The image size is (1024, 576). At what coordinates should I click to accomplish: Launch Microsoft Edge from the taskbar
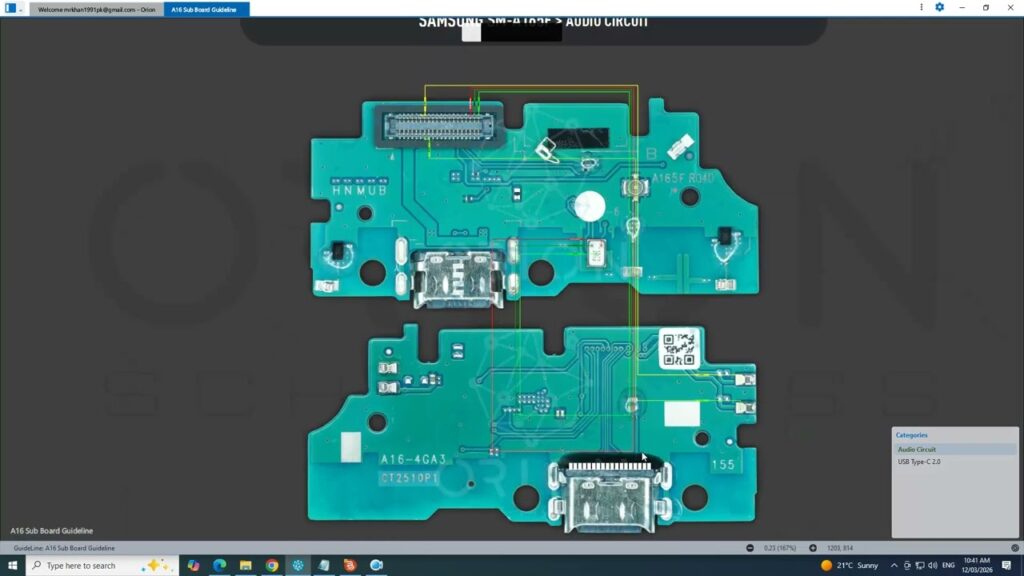tap(218, 565)
